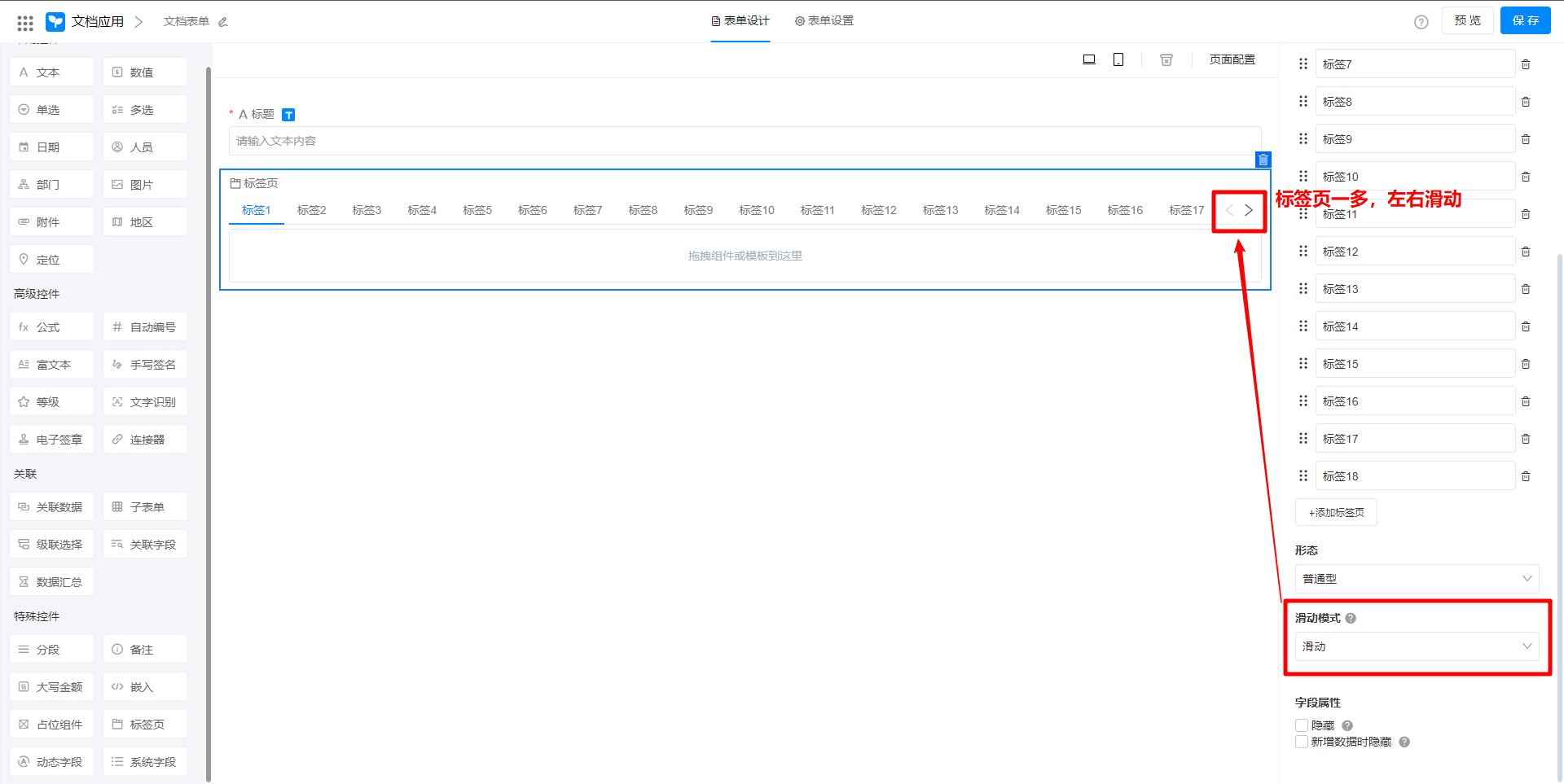Switch to the 表单设置 tab
This screenshot has width=1564, height=784.
pos(824,21)
